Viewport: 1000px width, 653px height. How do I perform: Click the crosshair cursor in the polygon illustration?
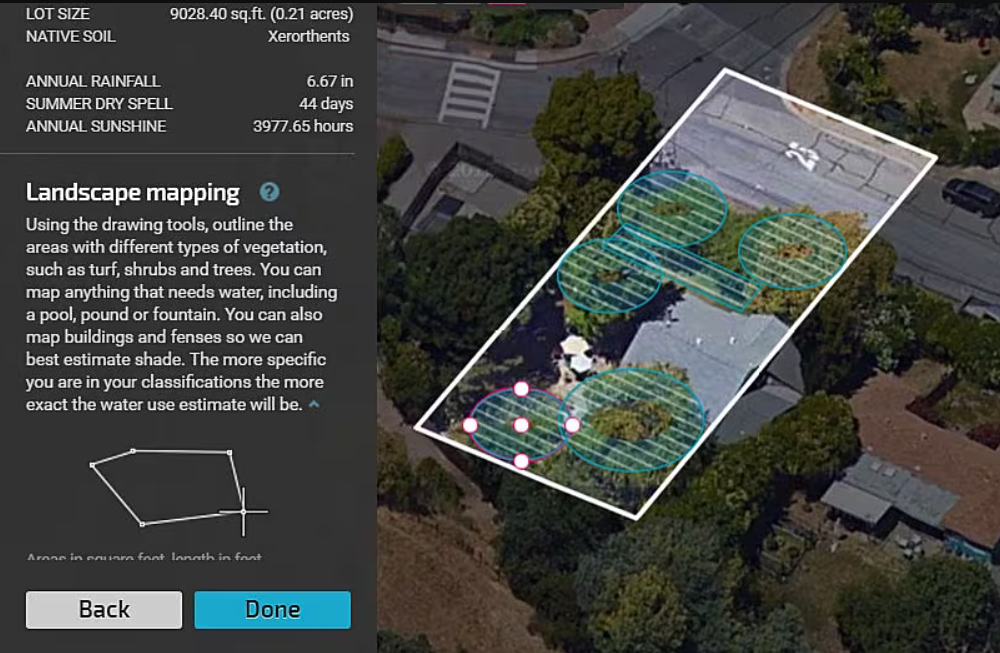tap(243, 511)
